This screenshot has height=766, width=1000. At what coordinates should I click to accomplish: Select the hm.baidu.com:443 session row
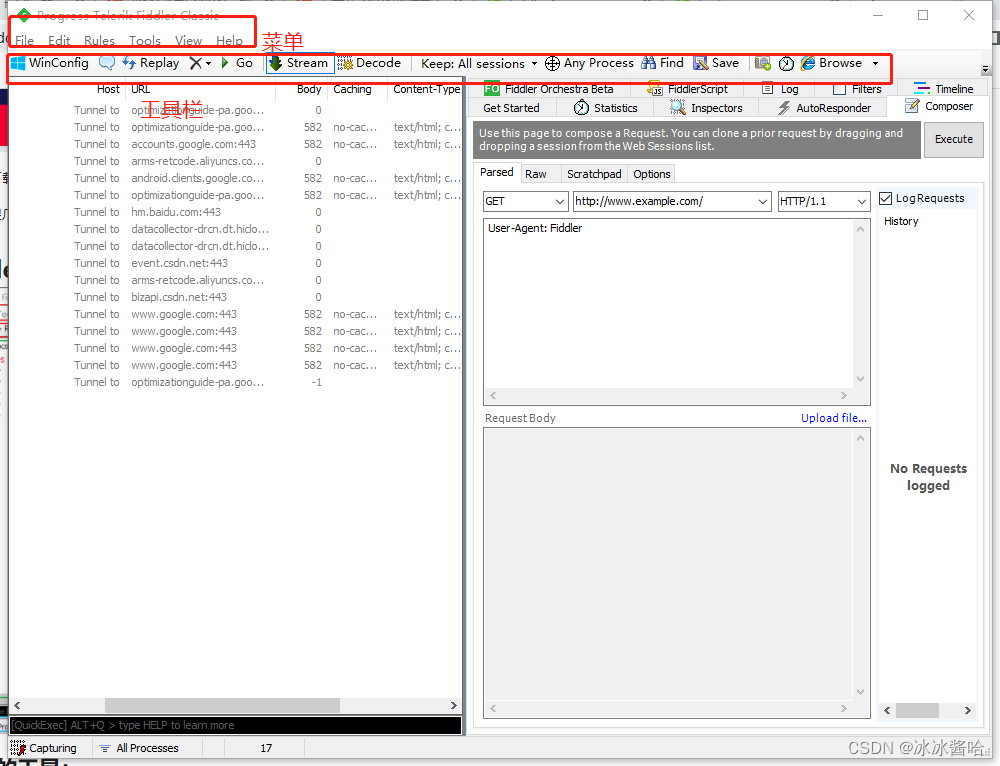235,212
